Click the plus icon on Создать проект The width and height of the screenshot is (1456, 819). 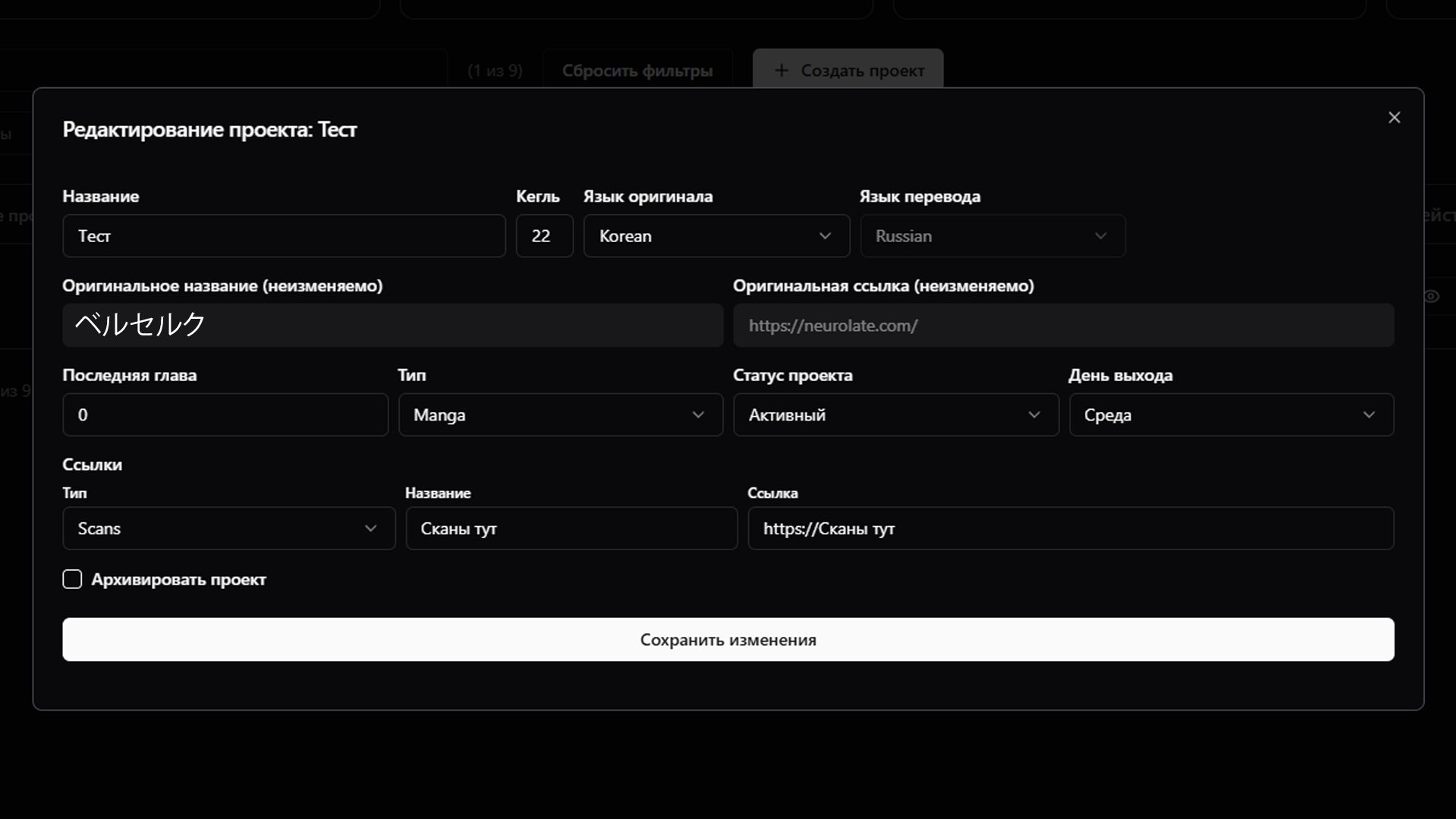[781, 71]
